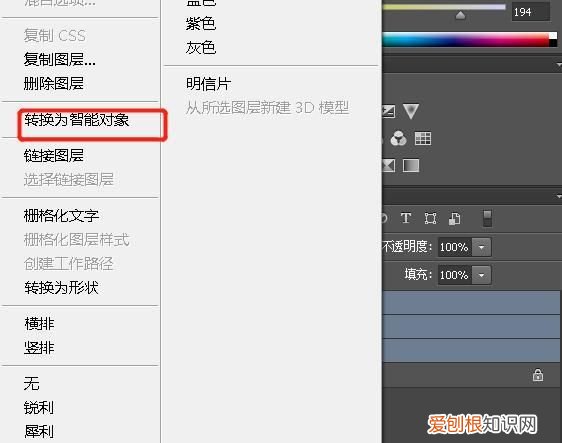Choose 删除图层 from the context menu
Viewport: 562px width, 443px height.
54,84
